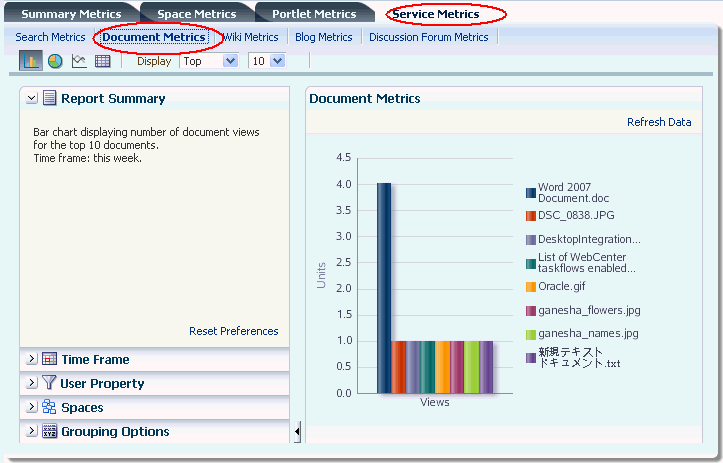Switch to Wiki Metrics subtab
This screenshot has height=463, width=723.
point(251,37)
